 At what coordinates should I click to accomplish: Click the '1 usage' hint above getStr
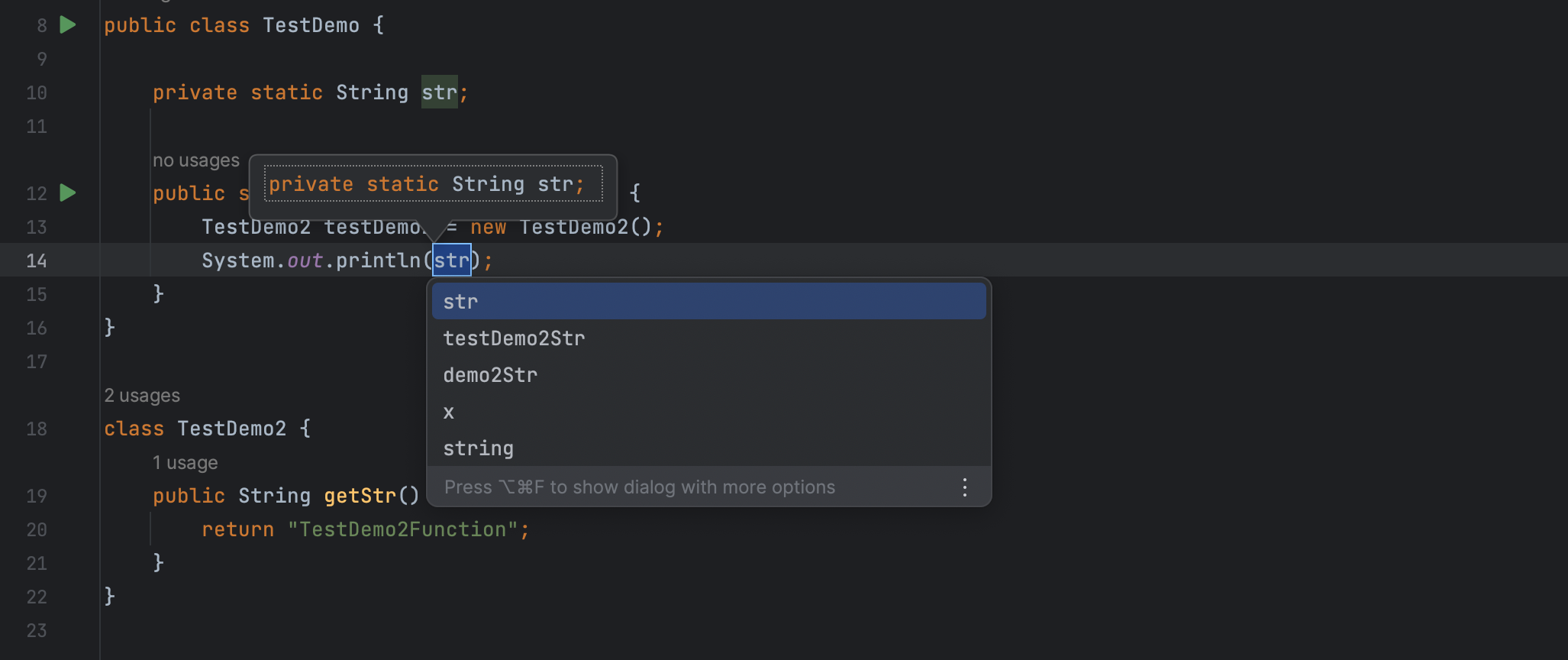point(185,463)
